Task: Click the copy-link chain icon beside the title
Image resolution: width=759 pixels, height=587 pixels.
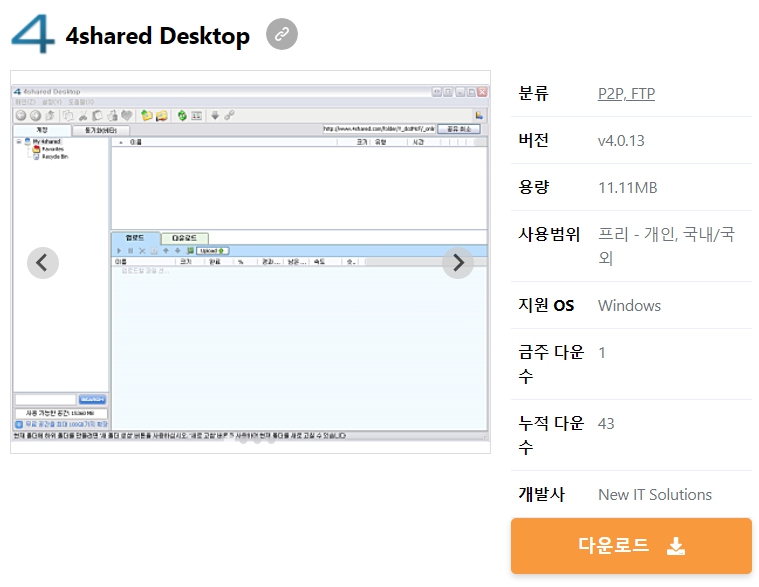Action: coord(282,34)
